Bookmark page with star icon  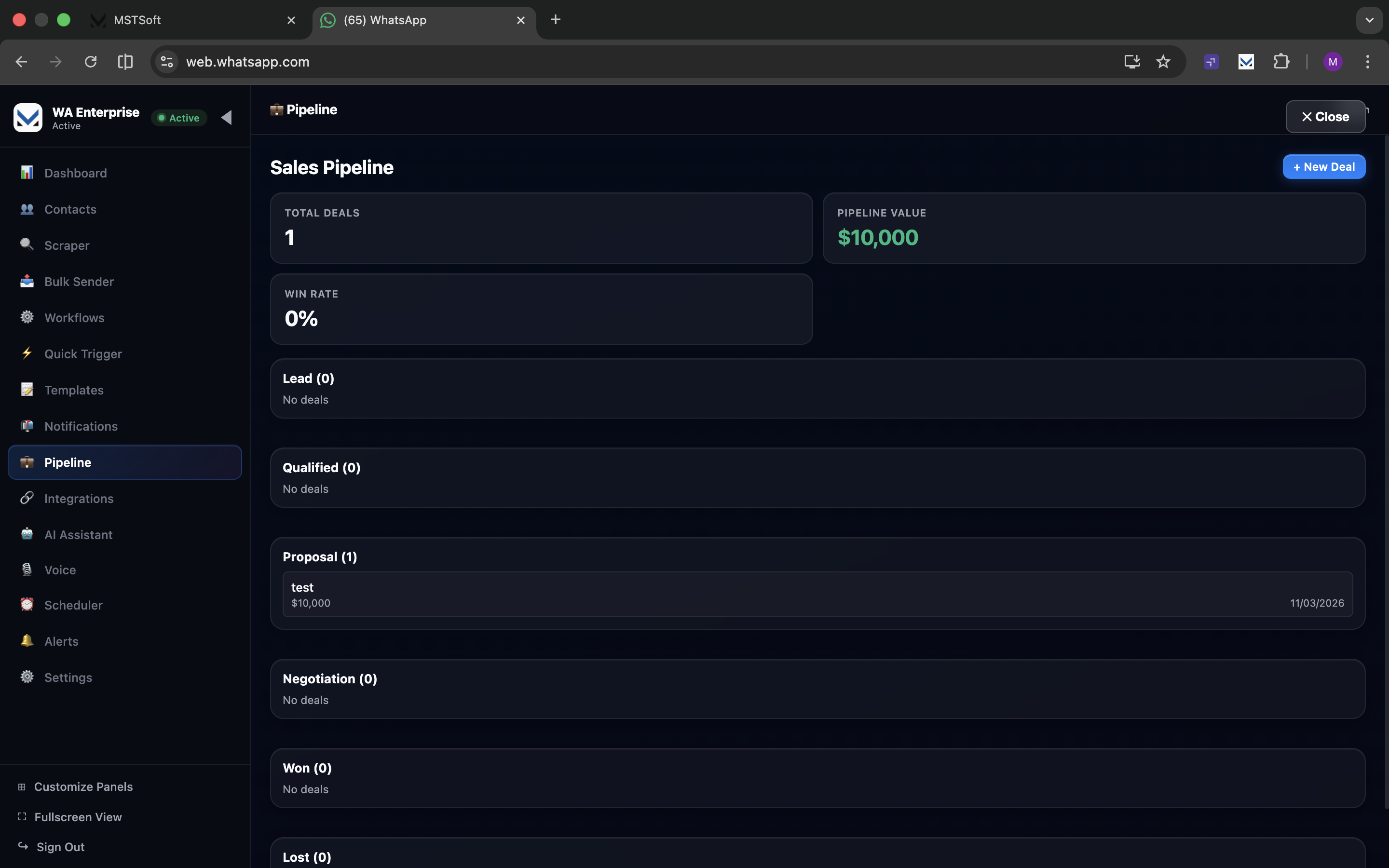coord(1163,61)
